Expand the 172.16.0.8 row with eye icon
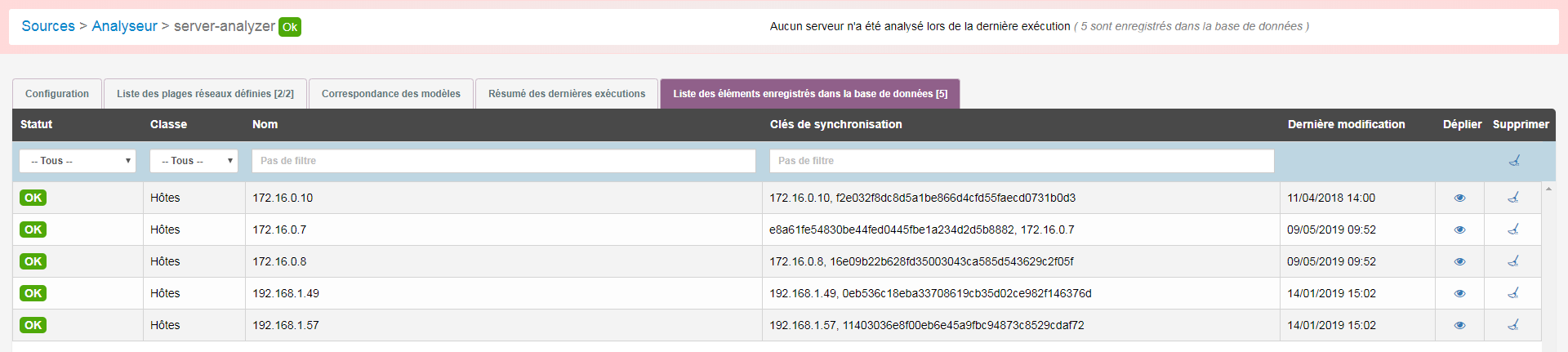This screenshot has width=1568, height=352. point(1459,261)
